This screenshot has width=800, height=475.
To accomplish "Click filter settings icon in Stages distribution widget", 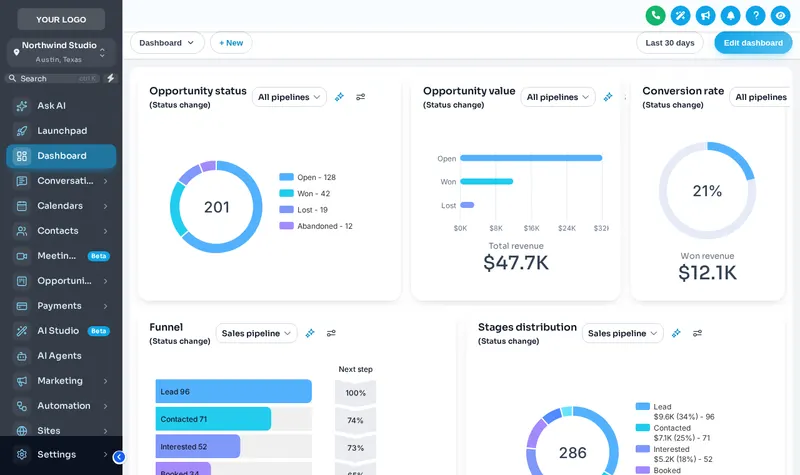I will pyautogui.click(x=697, y=333).
